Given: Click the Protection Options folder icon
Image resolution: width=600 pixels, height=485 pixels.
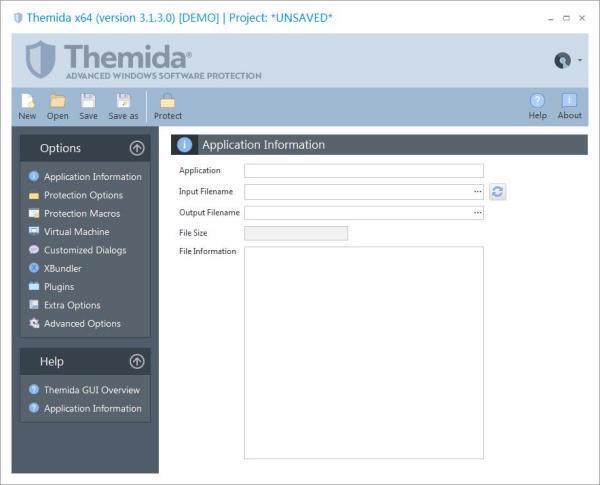Looking at the screenshot, I should (34, 196).
